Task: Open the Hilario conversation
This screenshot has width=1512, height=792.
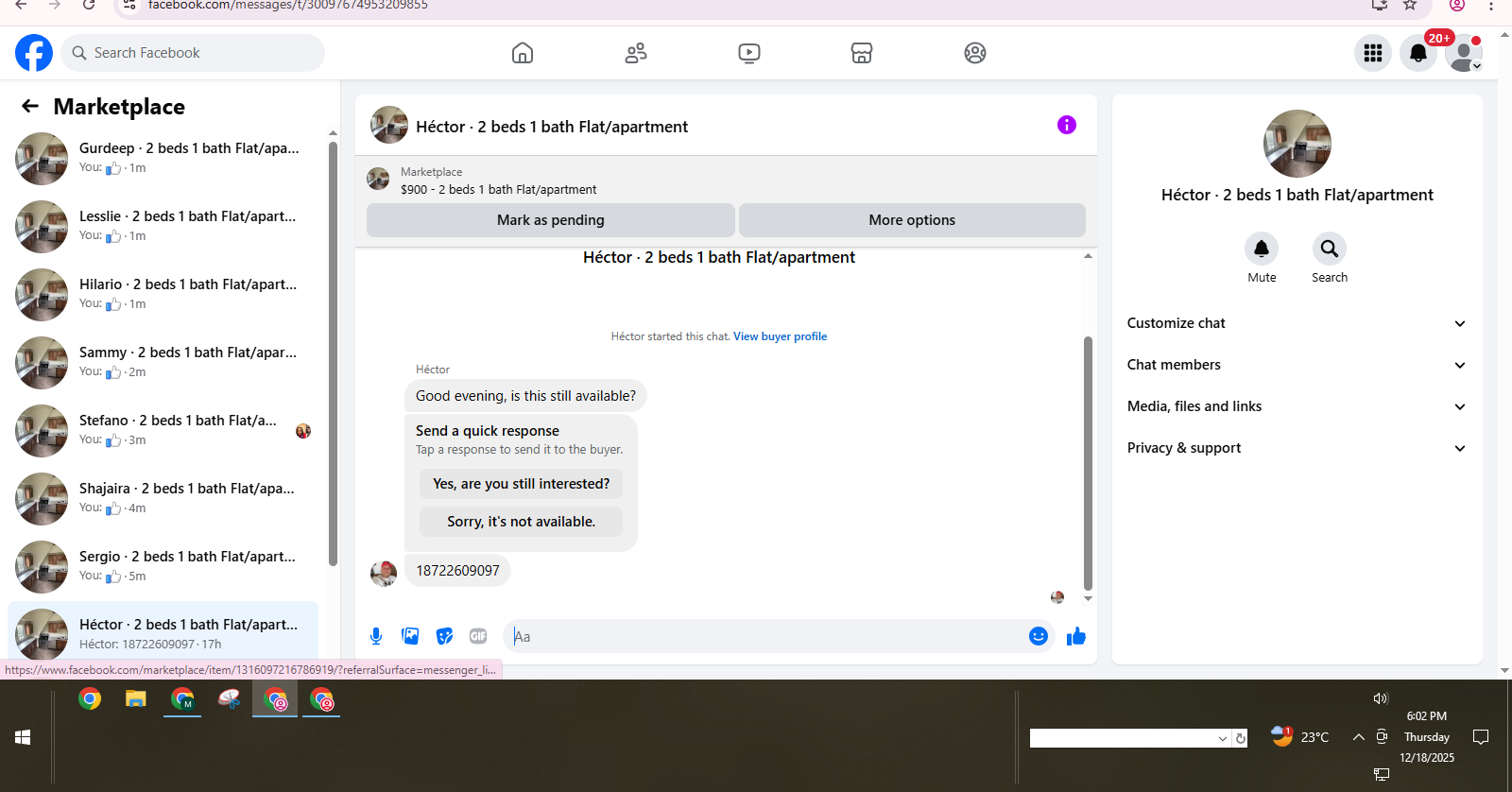Action: tap(163, 295)
